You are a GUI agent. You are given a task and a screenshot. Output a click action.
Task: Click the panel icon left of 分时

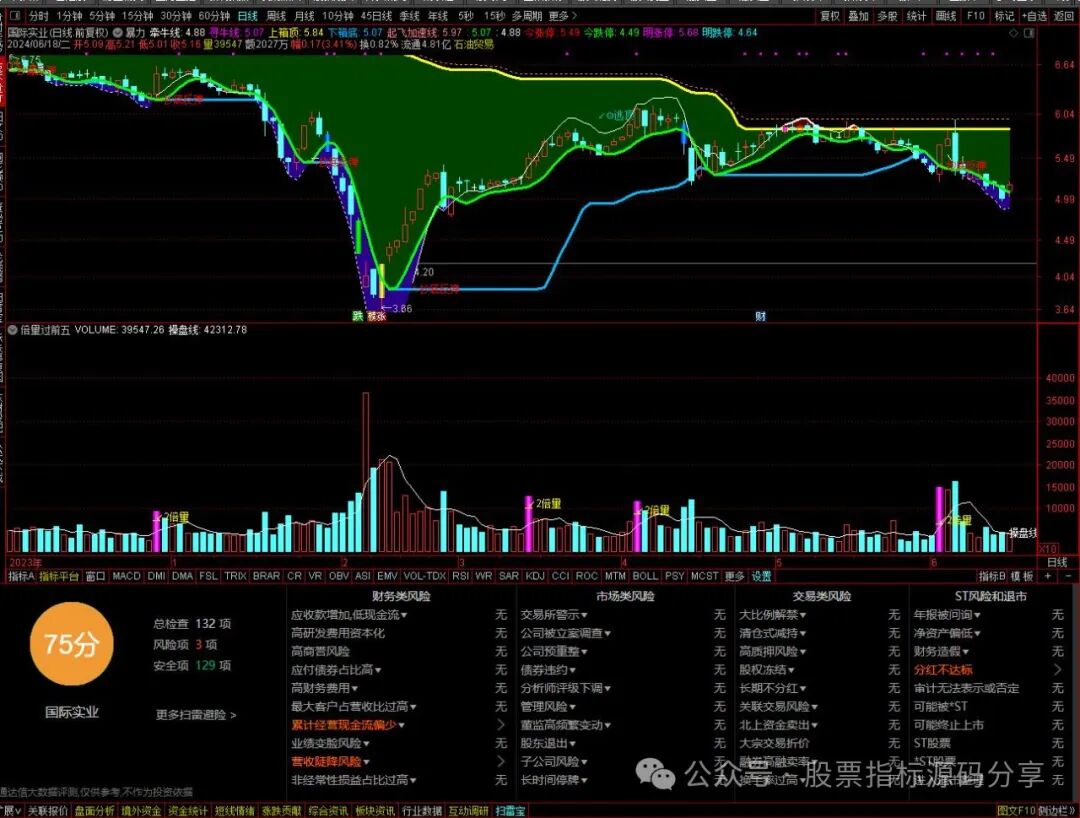pyautogui.click(x=14, y=15)
